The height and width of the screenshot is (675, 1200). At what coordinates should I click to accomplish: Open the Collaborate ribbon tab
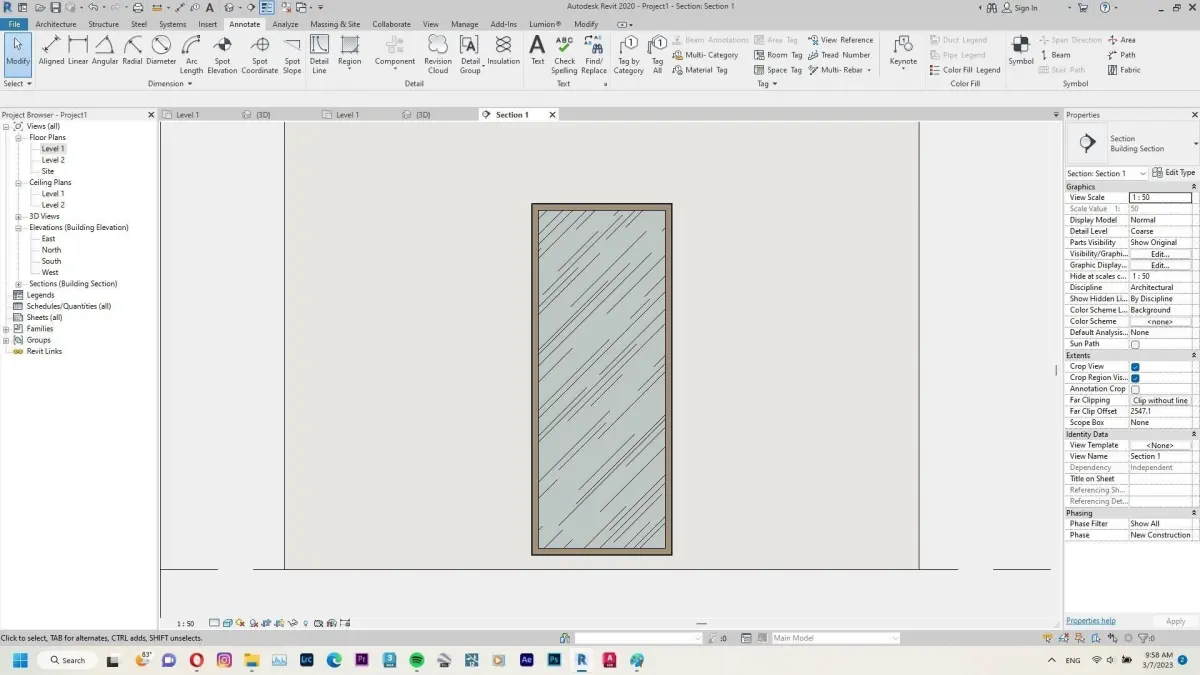pyautogui.click(x=391, y=24)
